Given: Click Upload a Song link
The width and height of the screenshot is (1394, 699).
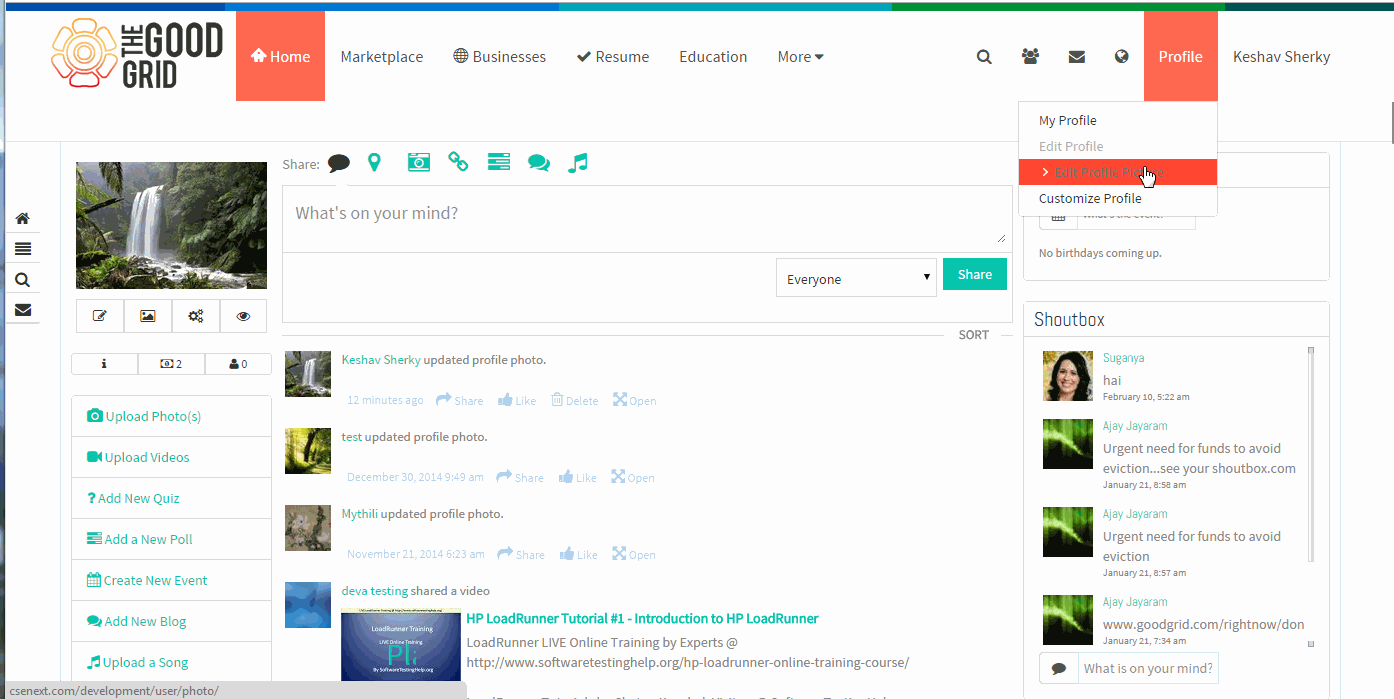Looking at the screenshot, I should pos(138,662).
